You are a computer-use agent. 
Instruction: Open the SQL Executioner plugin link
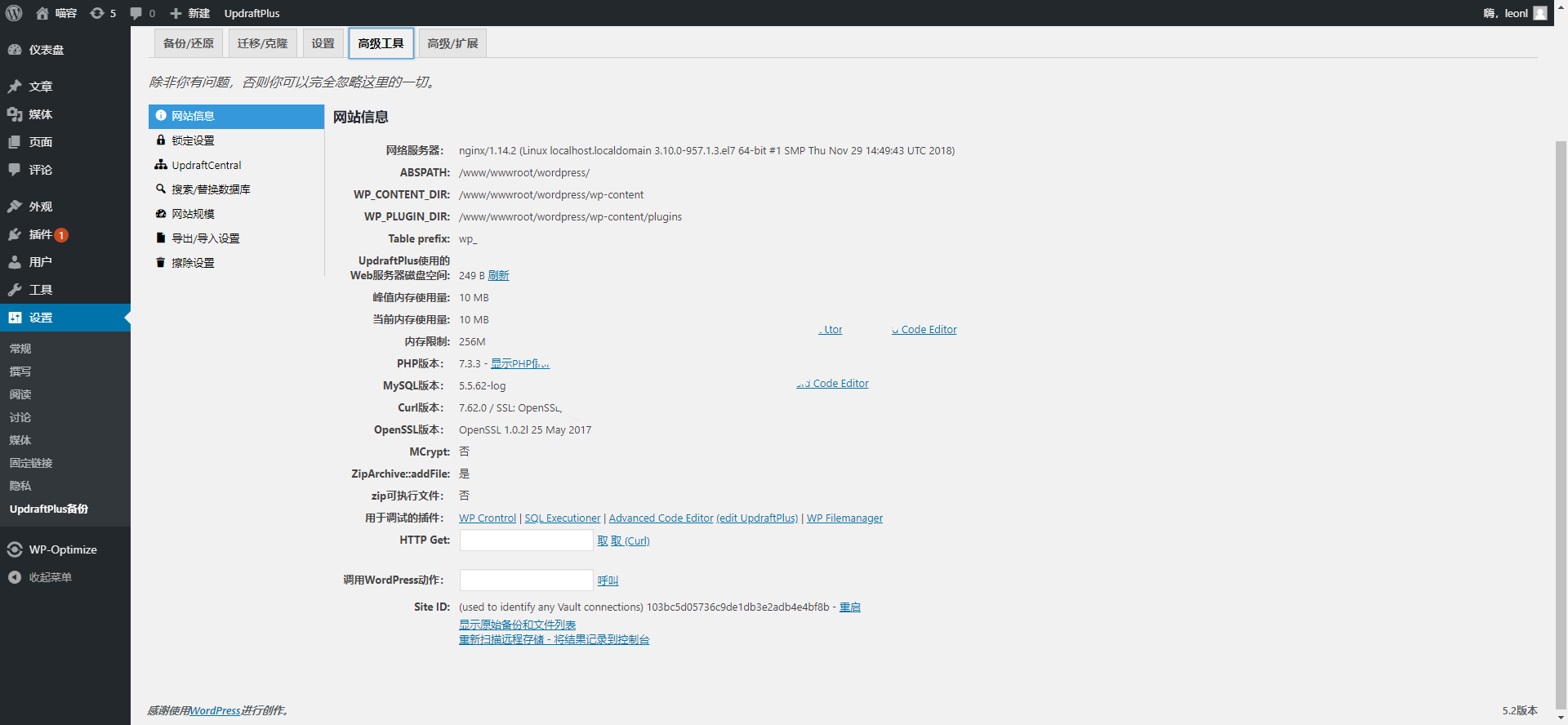tap(562, 518)
